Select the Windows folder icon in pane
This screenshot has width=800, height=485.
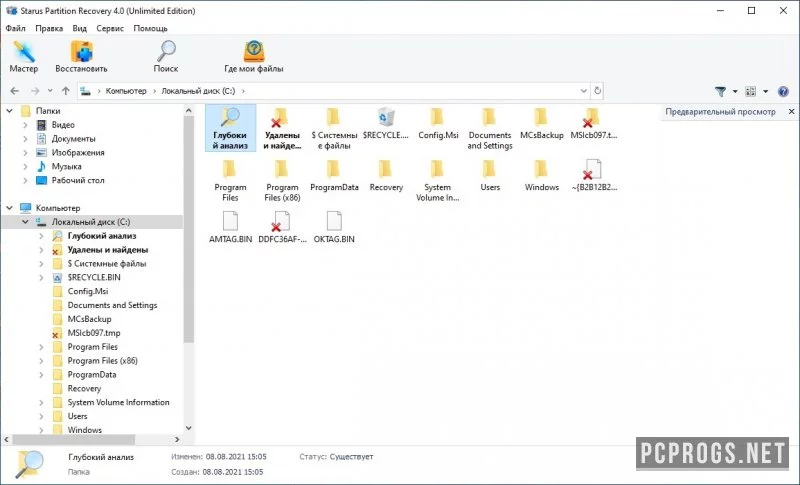[541, 175]
